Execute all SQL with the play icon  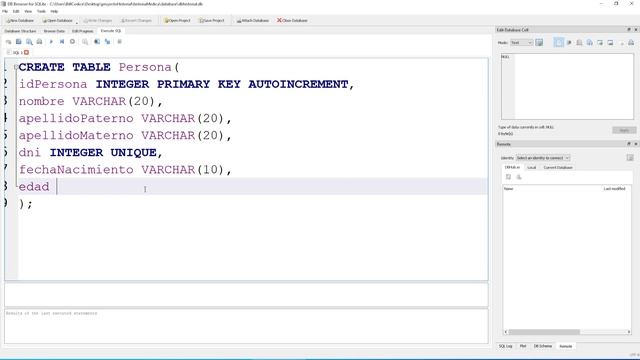click(51, 42)
